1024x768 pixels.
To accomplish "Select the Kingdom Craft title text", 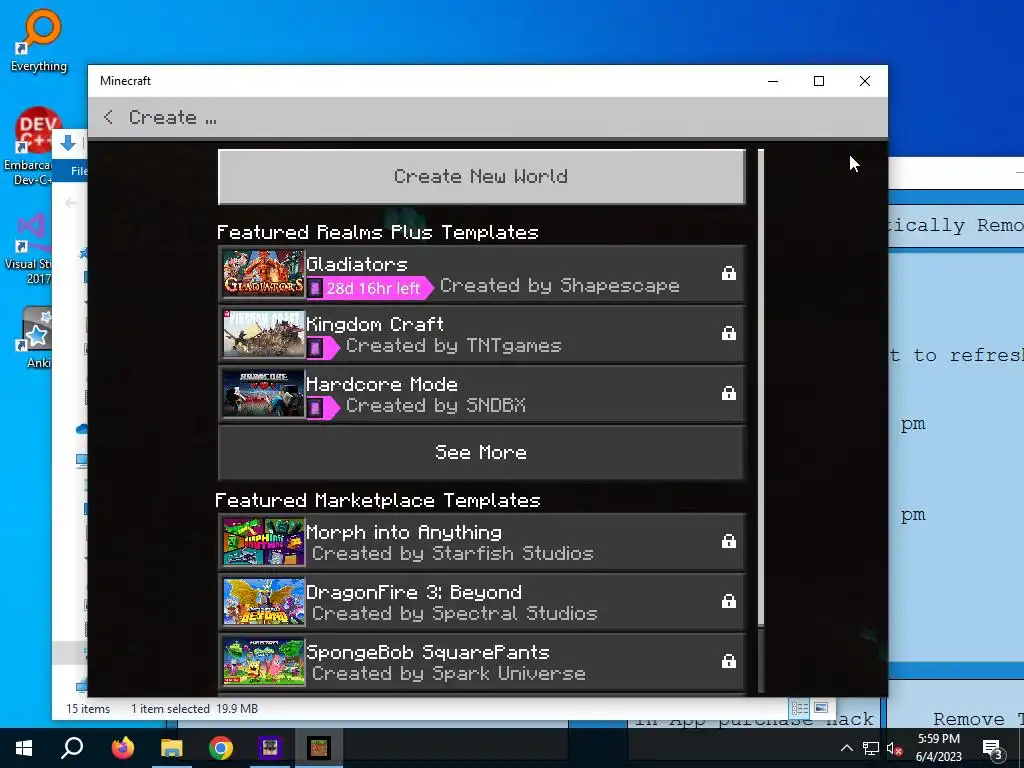I will tap(375, 324).
